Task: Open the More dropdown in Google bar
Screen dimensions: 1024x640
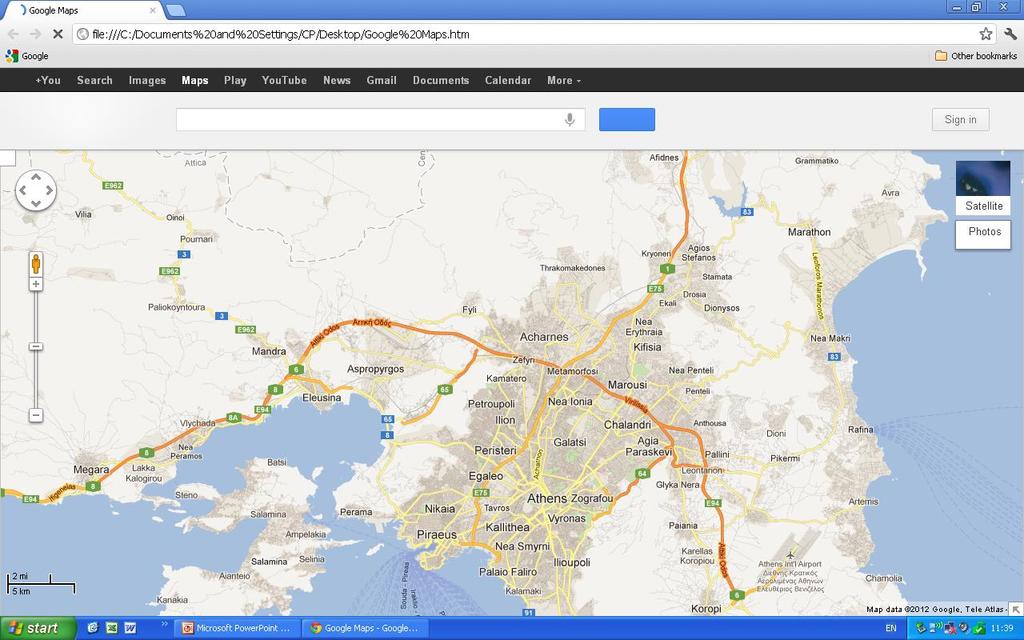Action: point(564,80)
